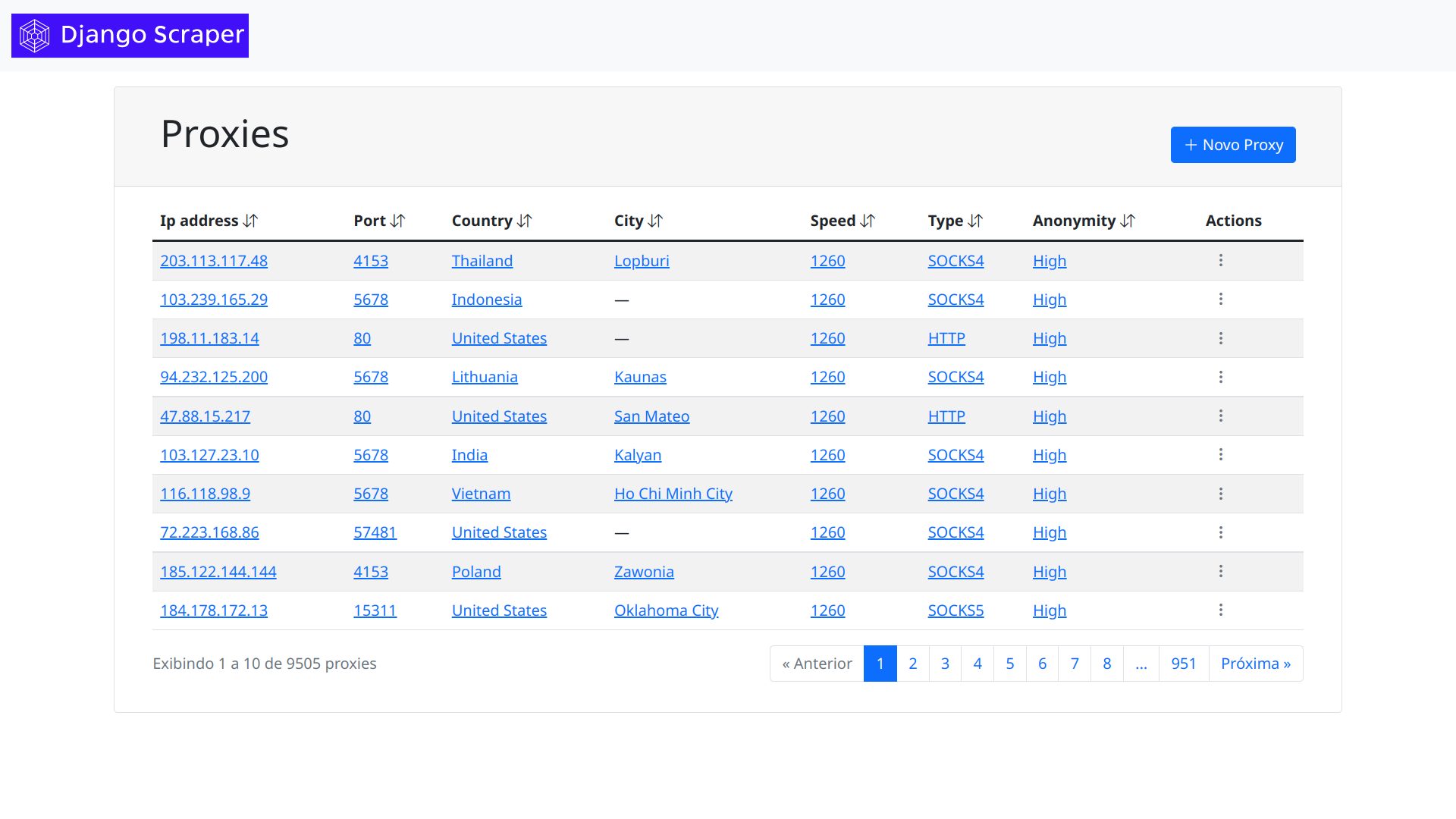Click the Lithuania country link

[485, 377]
